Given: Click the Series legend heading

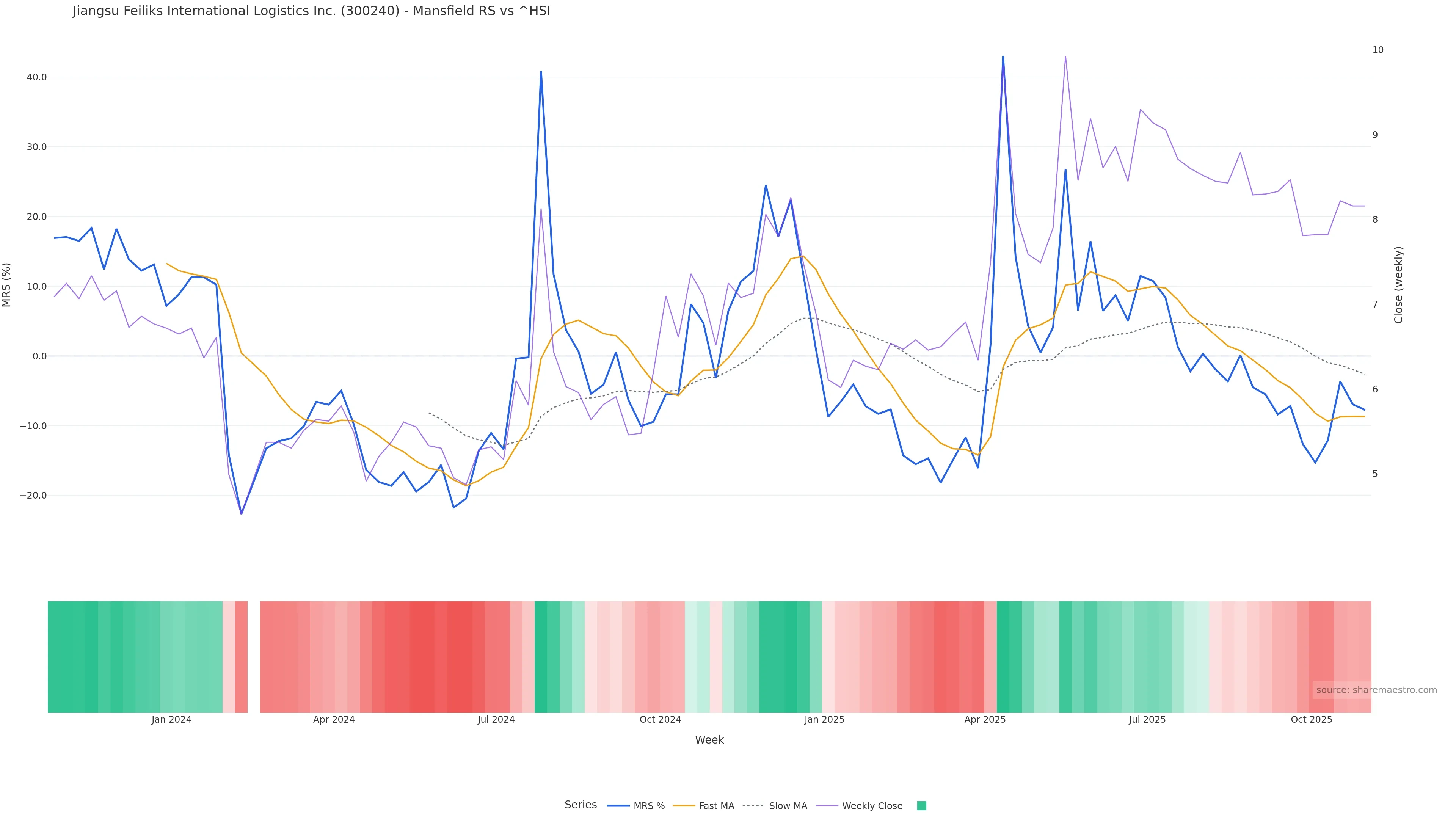Looking at the screenshot, I should (x=581, y=805).
